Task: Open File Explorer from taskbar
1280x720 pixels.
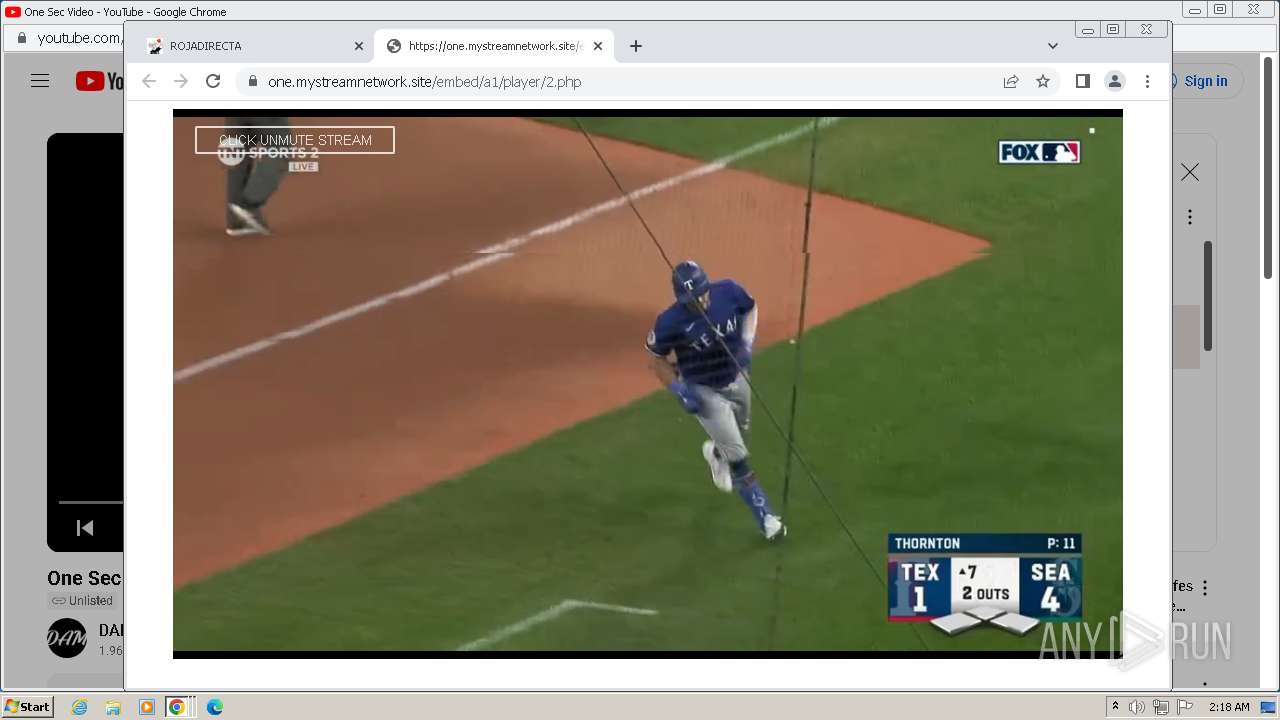Action: [113, 707]
